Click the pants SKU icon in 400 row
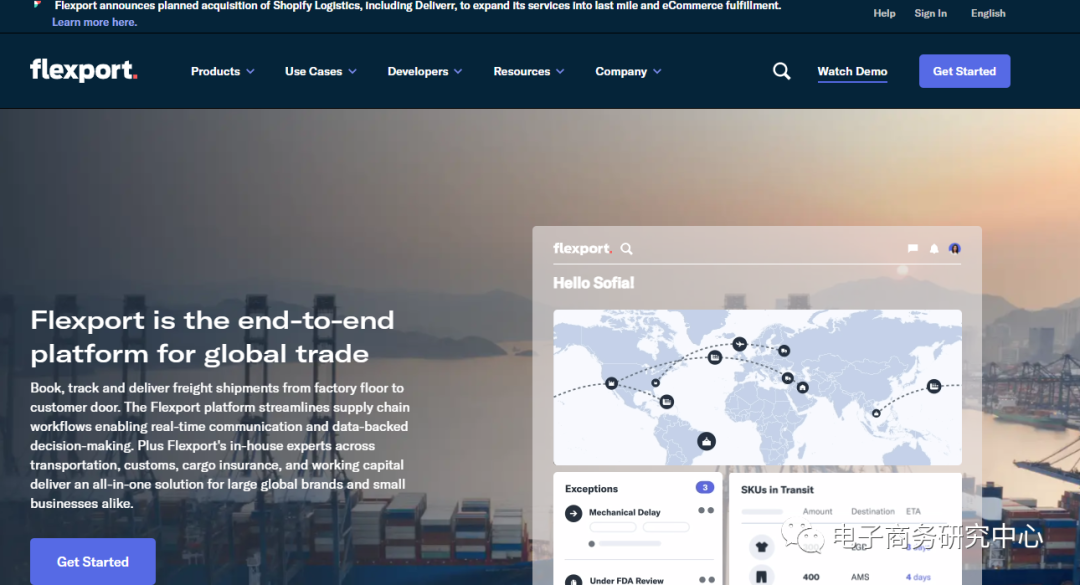The height and width of the screenshot is (585, 1080). click(761, 576)
